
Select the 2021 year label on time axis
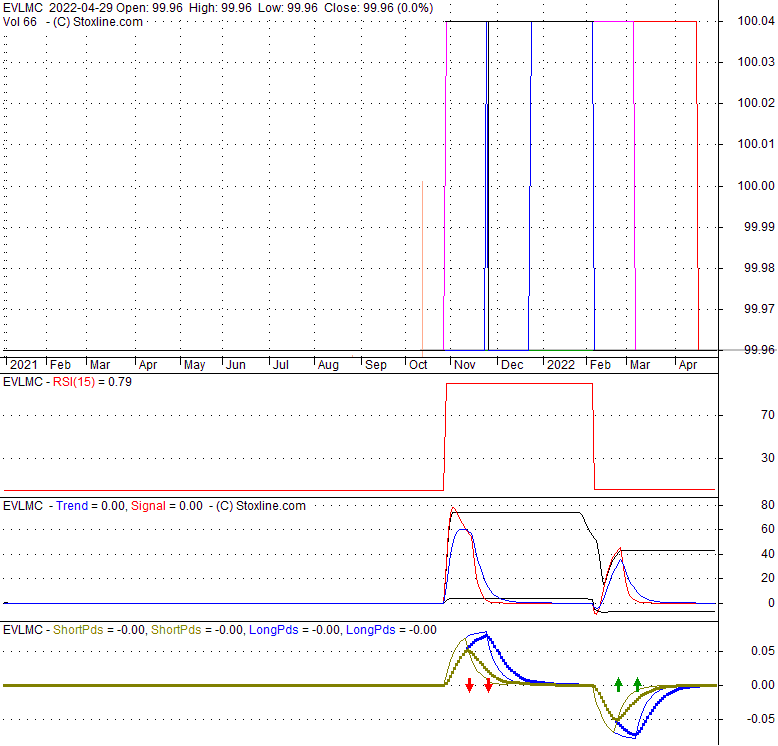tap(23, 365)
